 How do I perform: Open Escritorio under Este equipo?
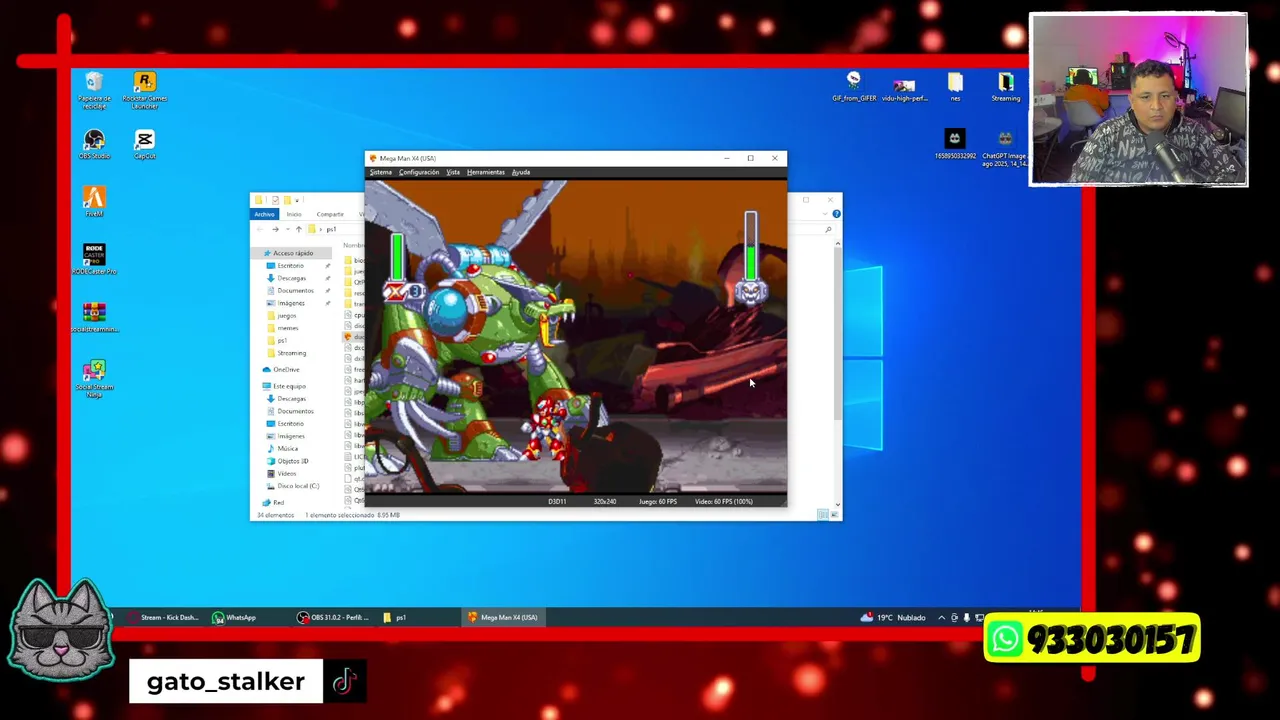[x=290, y=423]
